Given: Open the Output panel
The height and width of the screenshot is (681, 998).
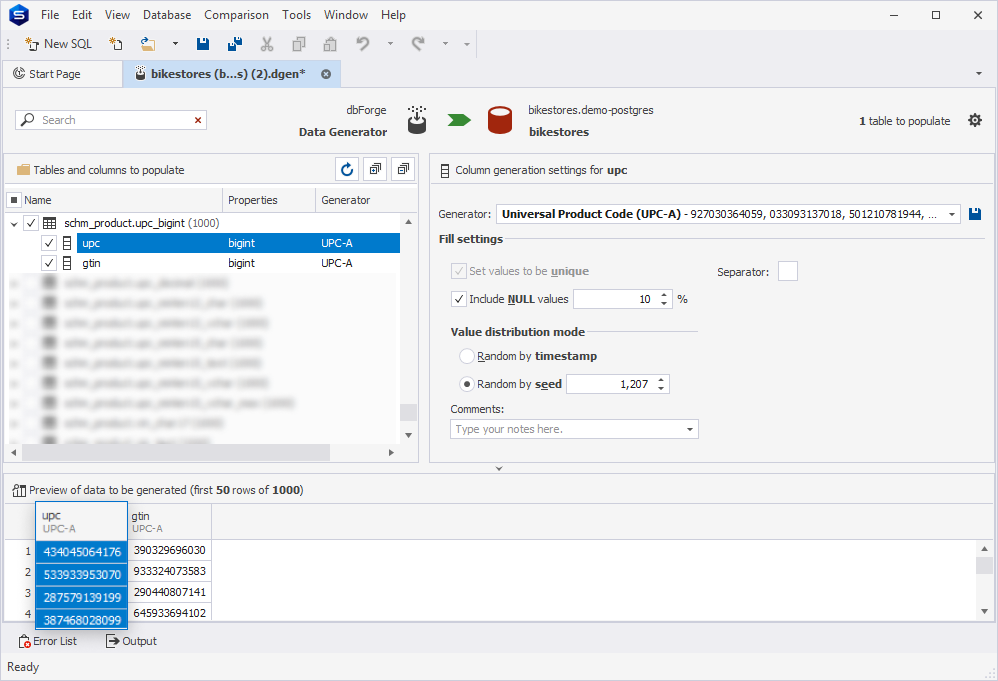Looking at the screenshot, I should click(131, 641).
